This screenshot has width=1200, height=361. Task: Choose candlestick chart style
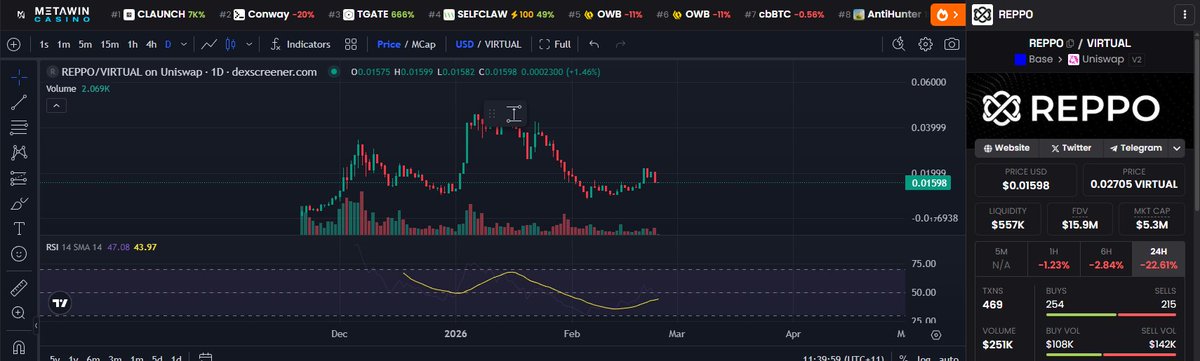point(232,44)
